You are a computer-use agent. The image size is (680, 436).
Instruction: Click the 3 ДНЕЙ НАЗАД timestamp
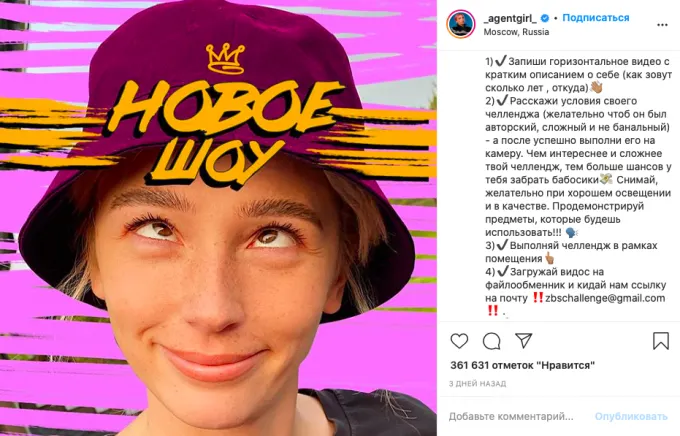[477, 384]
